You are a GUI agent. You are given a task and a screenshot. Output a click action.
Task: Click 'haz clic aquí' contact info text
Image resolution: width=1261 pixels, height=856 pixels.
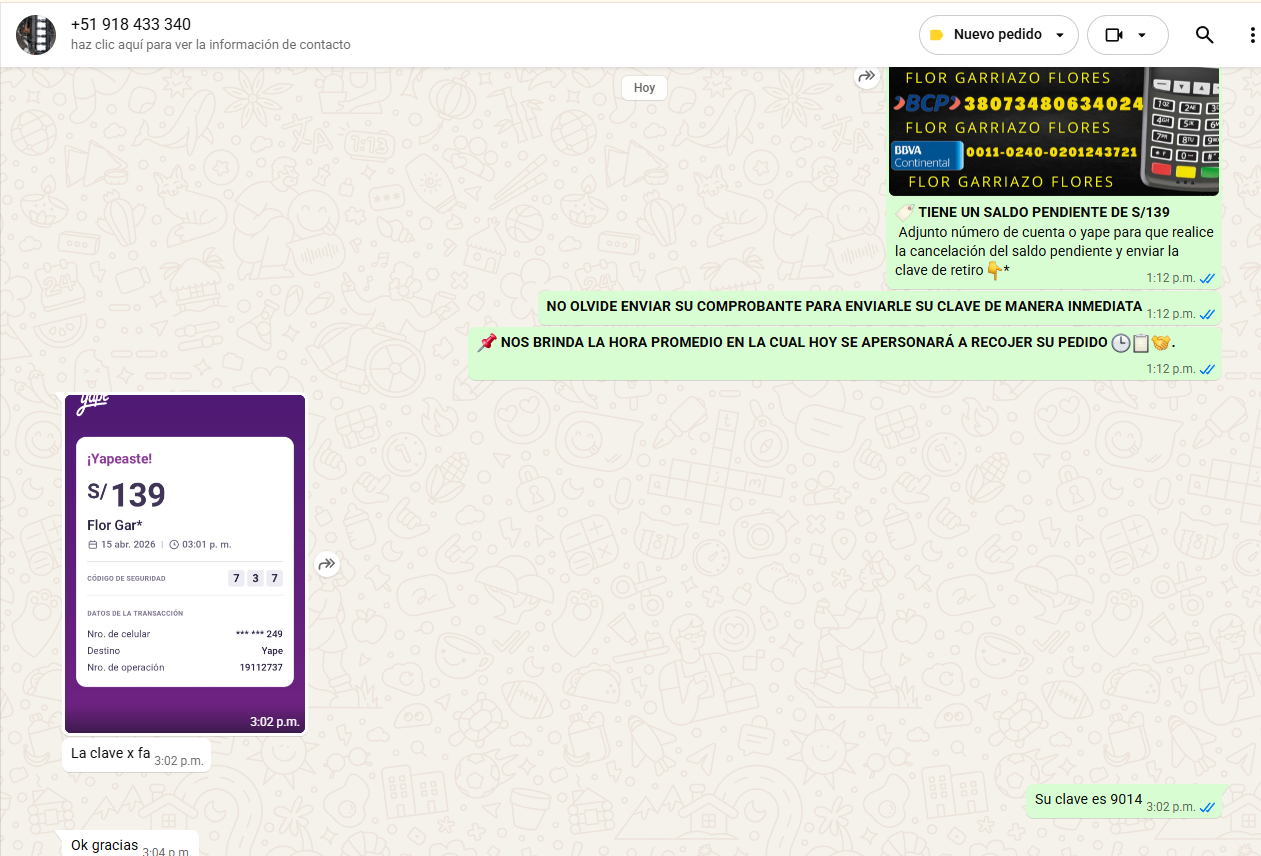coord(210,45)
